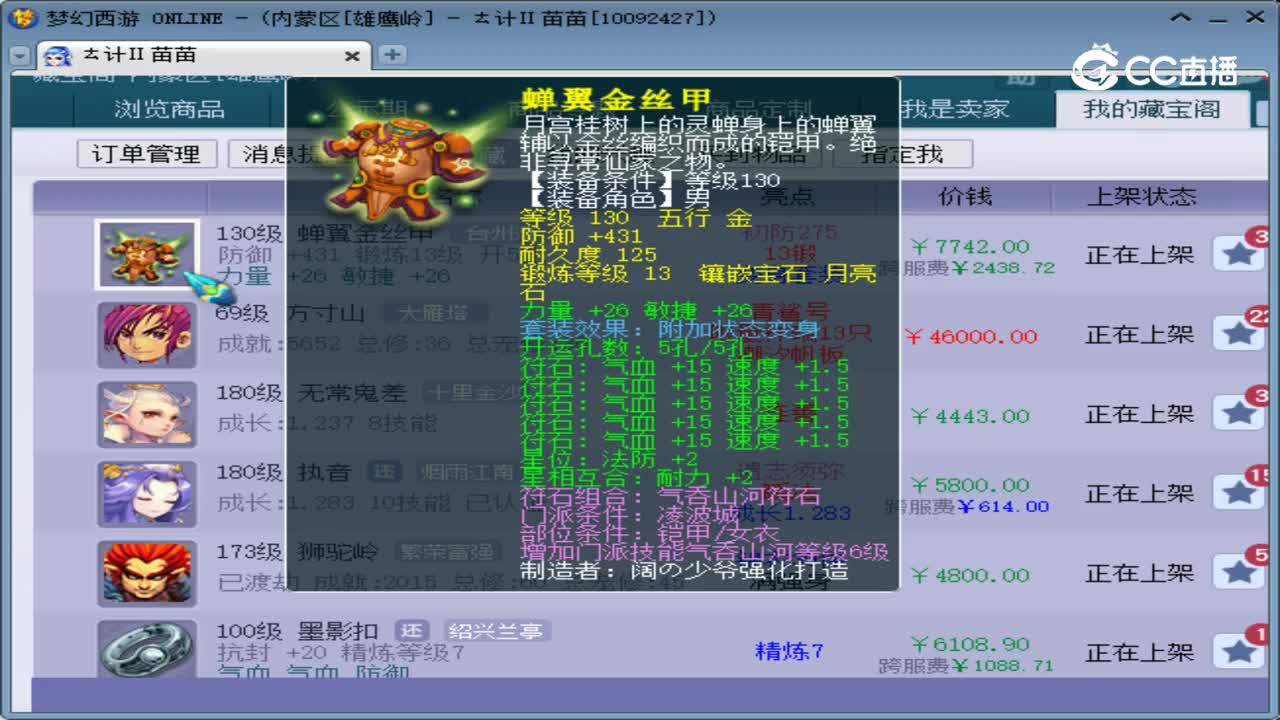1280x720 pixels.
Task: Click the 狮驼岭 character portrait
Action: pos(146,573)
